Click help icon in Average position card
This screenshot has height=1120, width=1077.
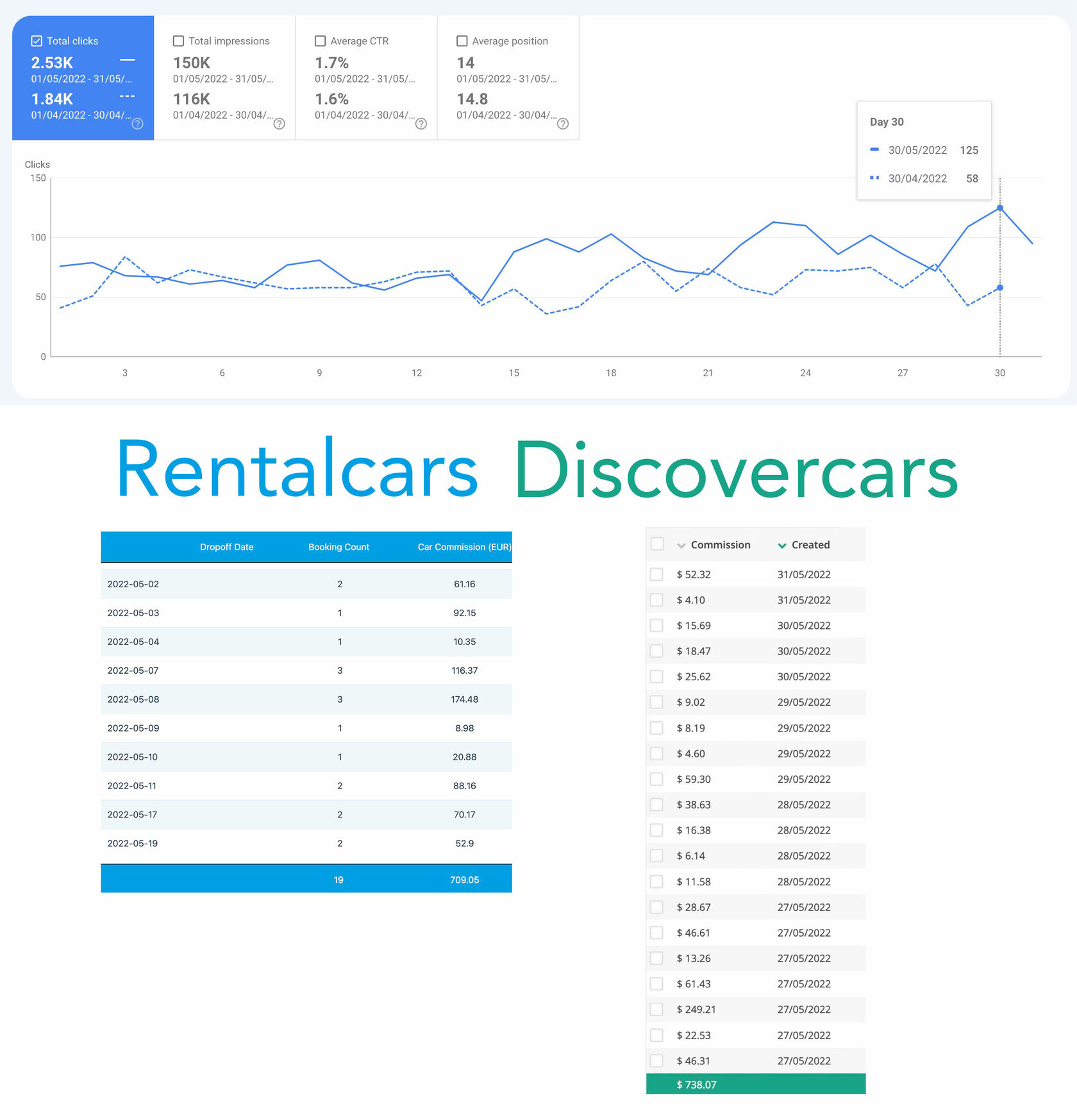pyautogui.click(x=562, y=124)
